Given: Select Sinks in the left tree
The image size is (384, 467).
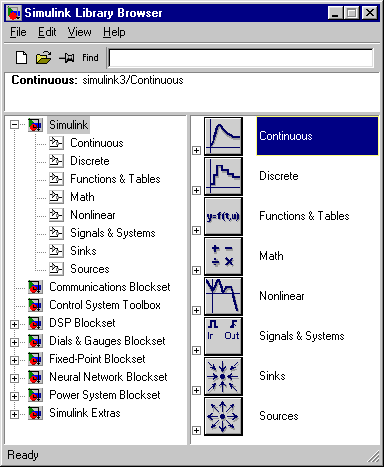Looking at the screenshot, I should click(x=83, y=251).
